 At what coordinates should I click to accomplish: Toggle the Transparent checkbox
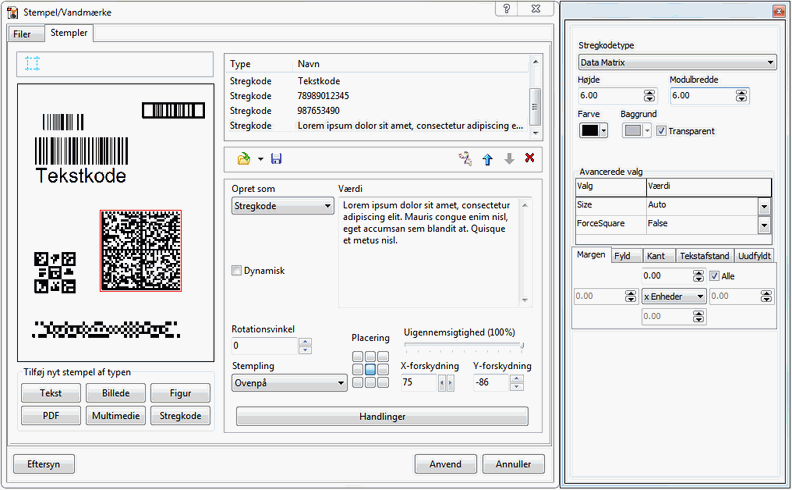(661, 131)
